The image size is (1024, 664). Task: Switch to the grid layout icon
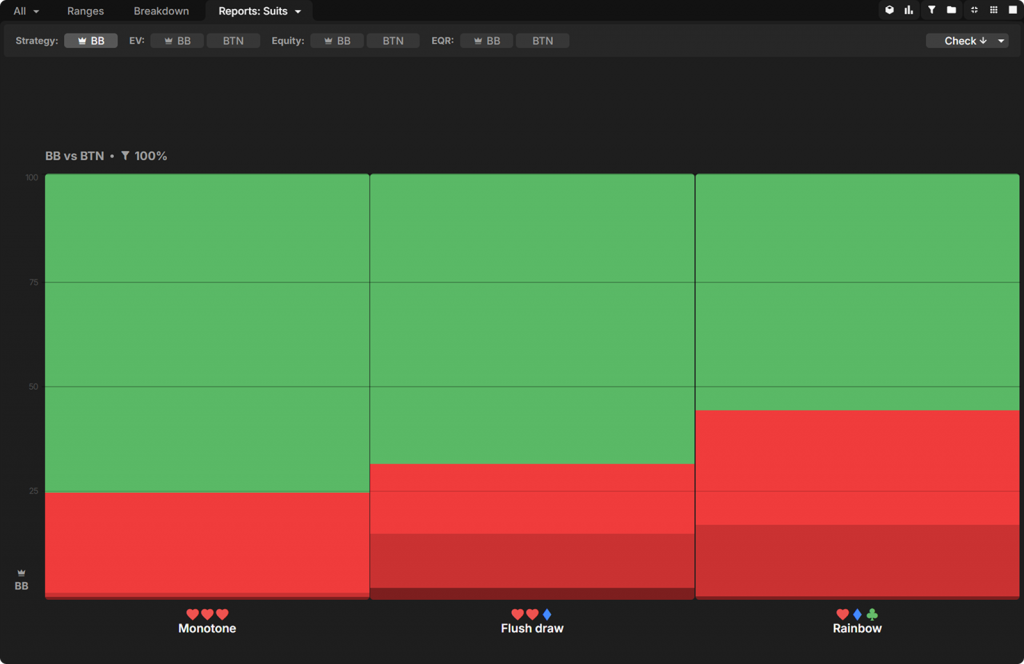(993, 10)
